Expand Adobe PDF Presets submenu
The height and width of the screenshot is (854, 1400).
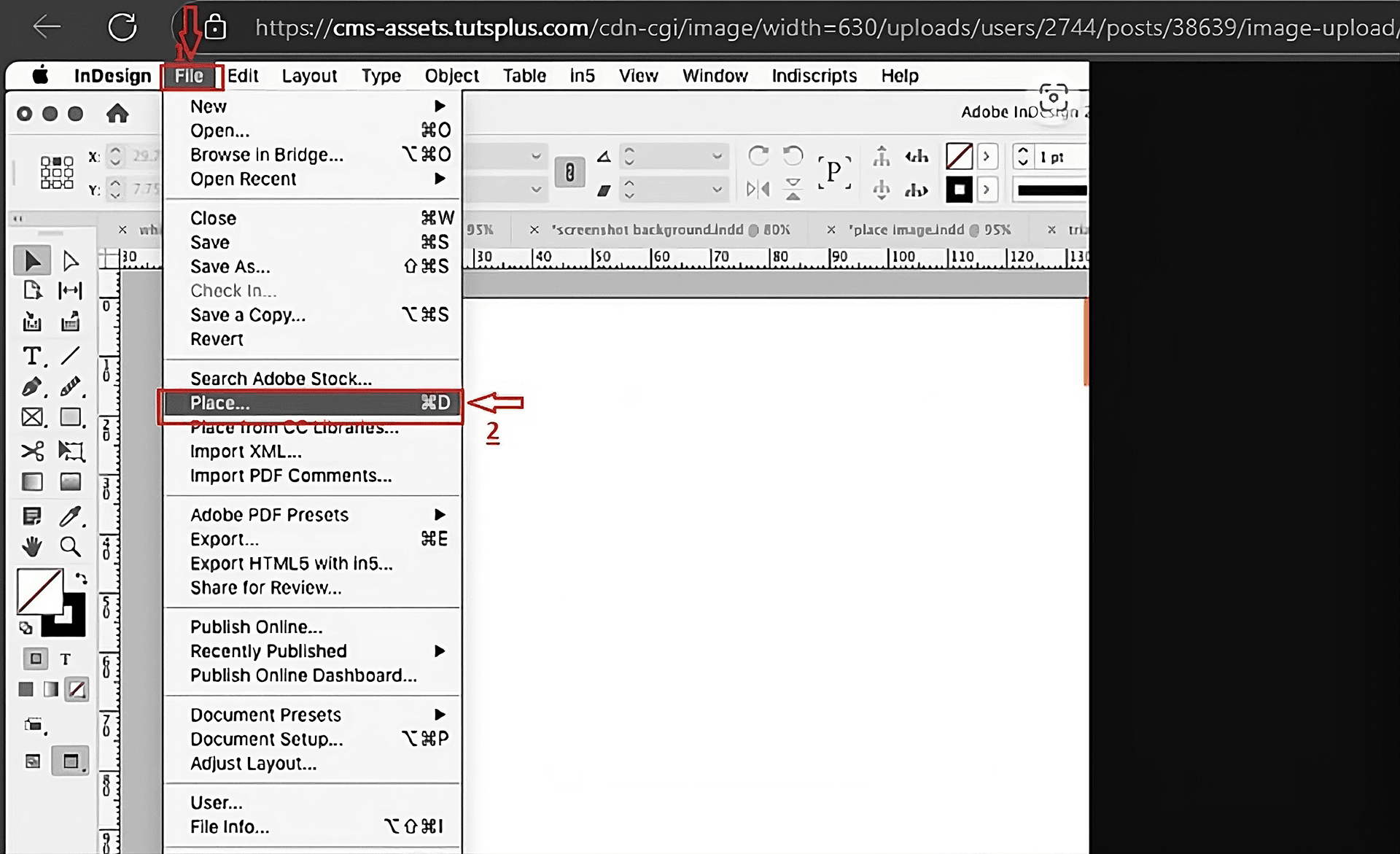point(440,515)
